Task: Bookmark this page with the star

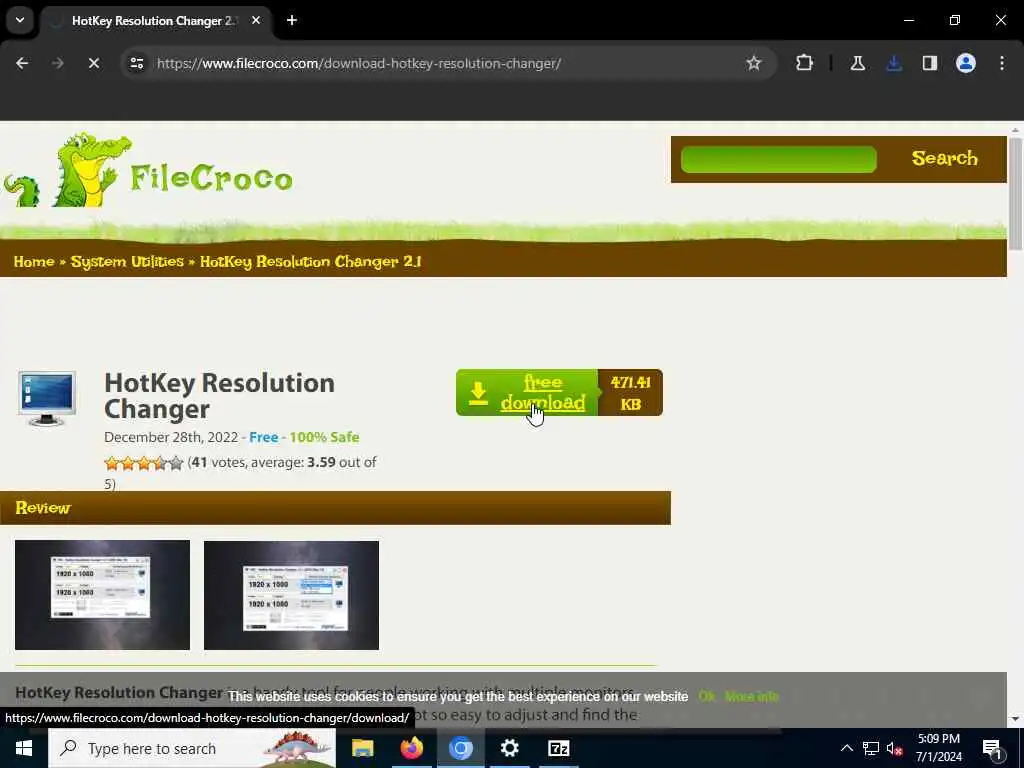Action: click(x=754, y=63)
